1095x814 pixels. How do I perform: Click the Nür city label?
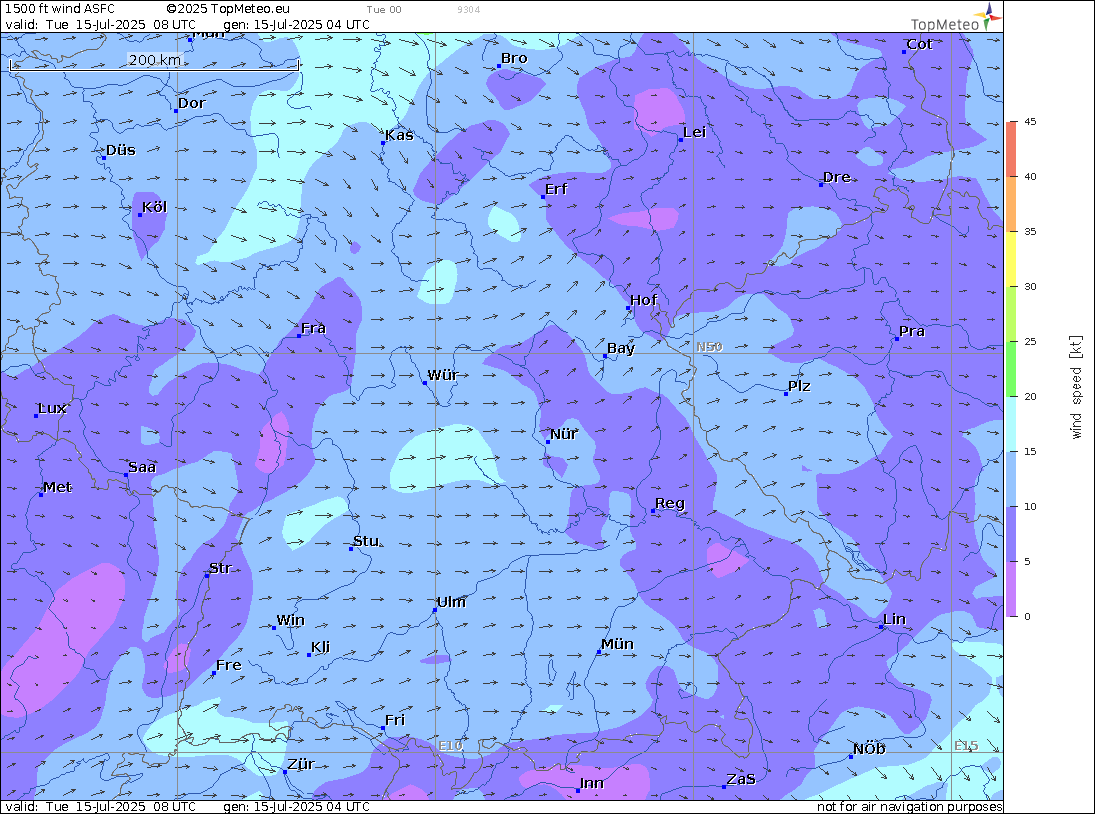coord(564,434)
